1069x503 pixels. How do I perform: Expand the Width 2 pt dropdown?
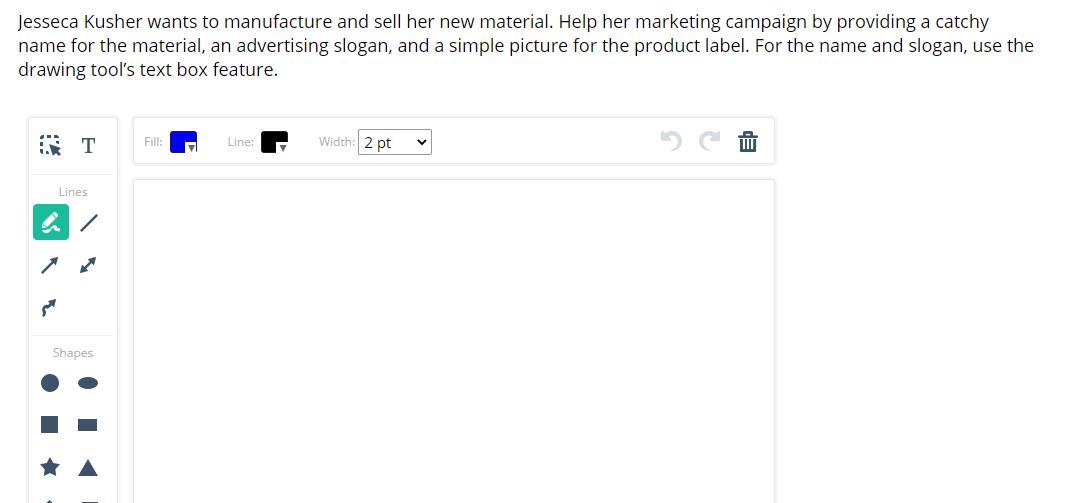(x=395, y=142)
